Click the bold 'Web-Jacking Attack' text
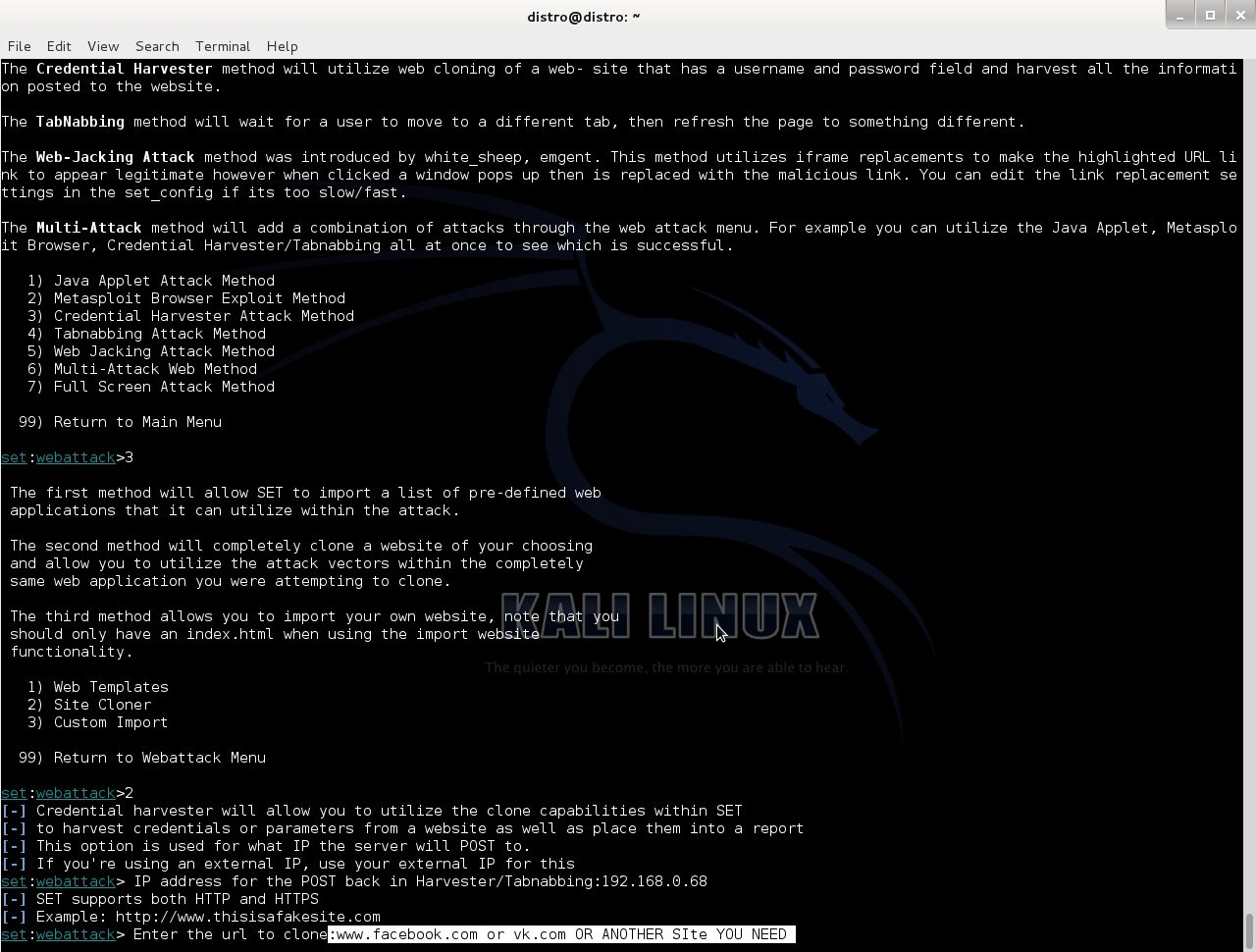The width and height of the screenshot is (1256, 952). (x=116, y=157)
